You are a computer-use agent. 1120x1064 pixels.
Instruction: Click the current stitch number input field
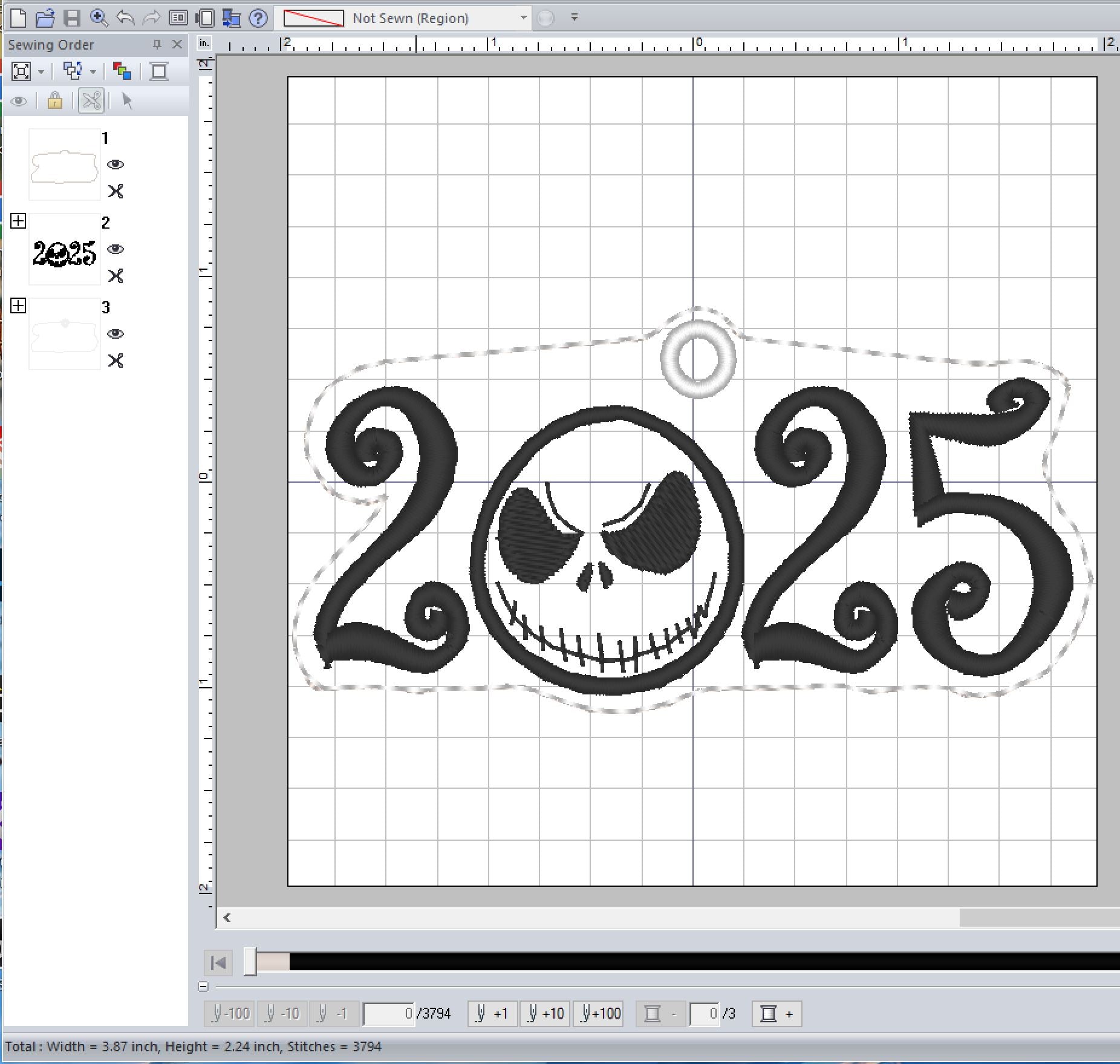tap(389, 1013)
